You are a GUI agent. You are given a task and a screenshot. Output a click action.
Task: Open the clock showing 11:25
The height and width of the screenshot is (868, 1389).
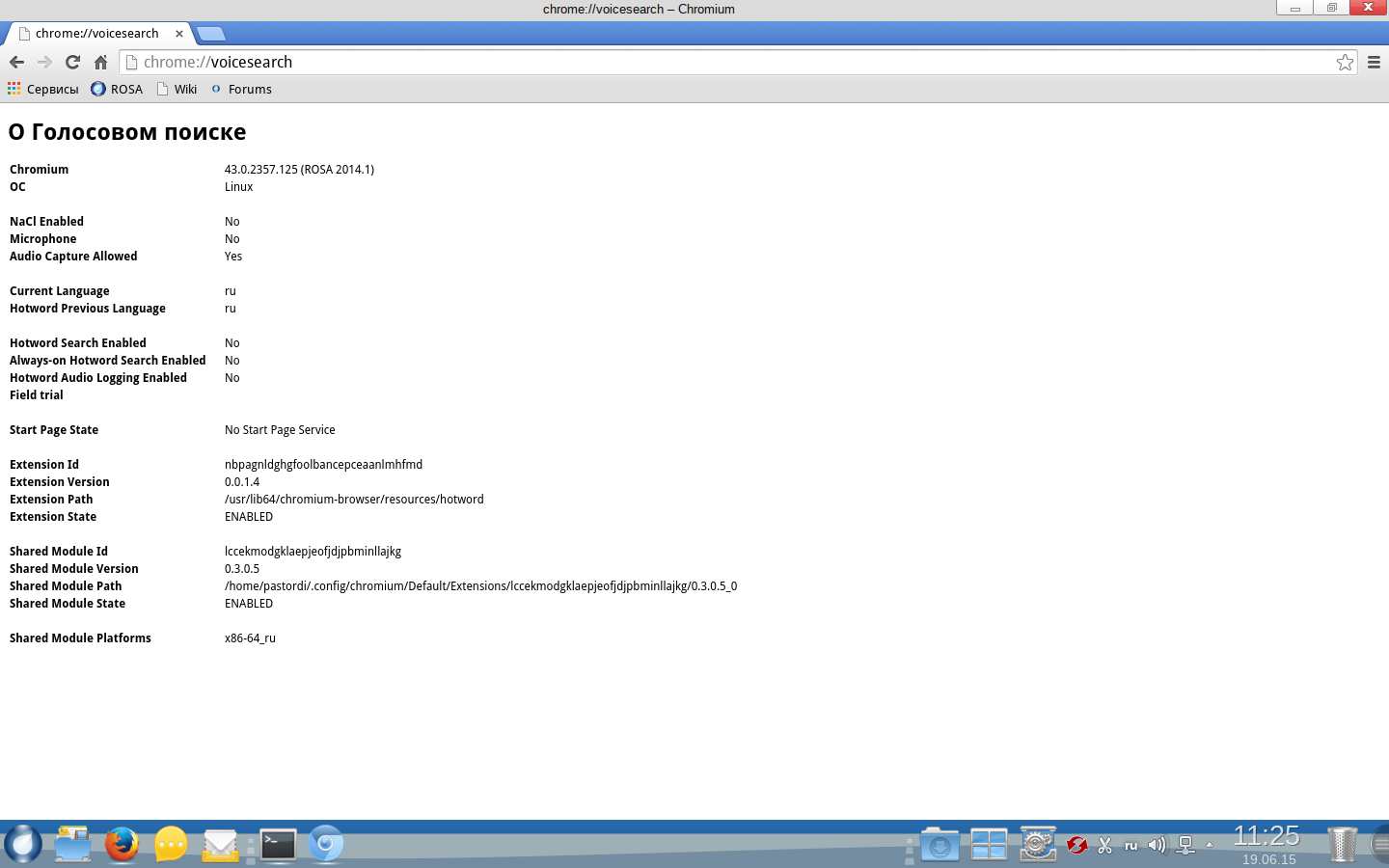[1266, 835]
